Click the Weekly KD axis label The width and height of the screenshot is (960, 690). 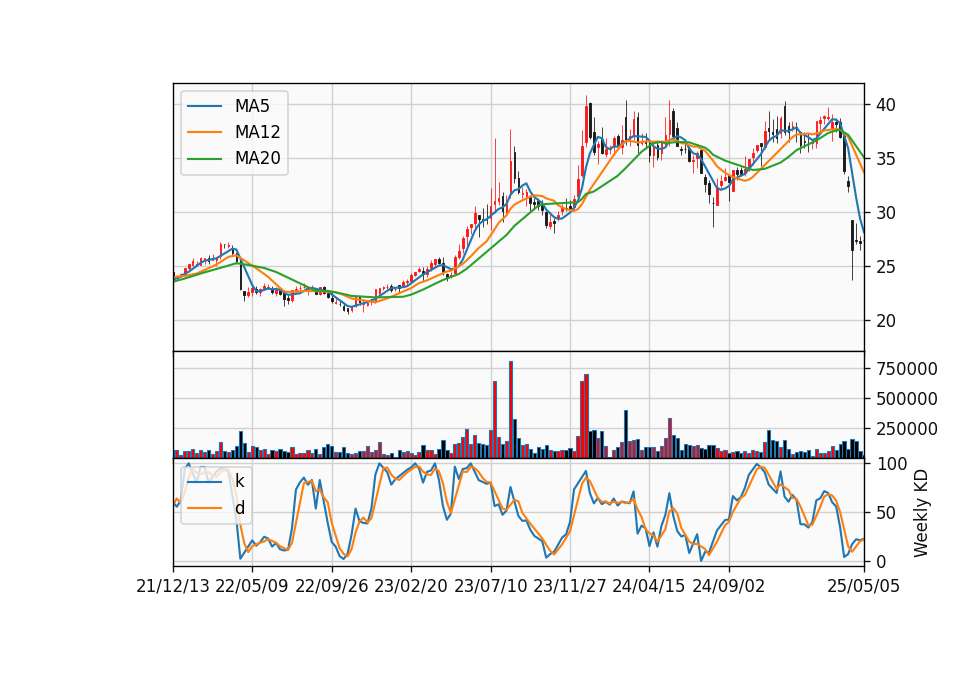click(x=921, y=513)
